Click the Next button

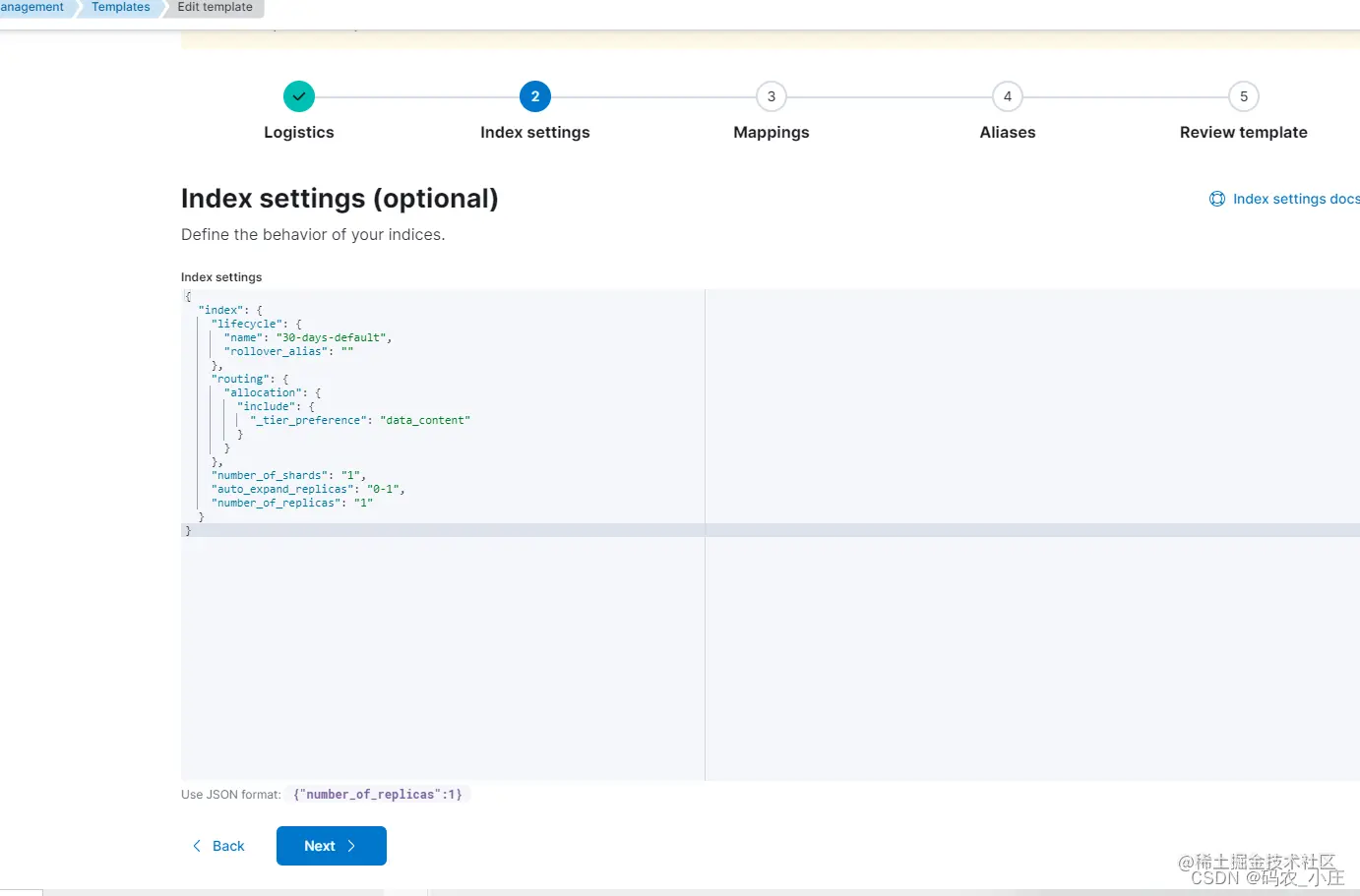coord(332,846)
